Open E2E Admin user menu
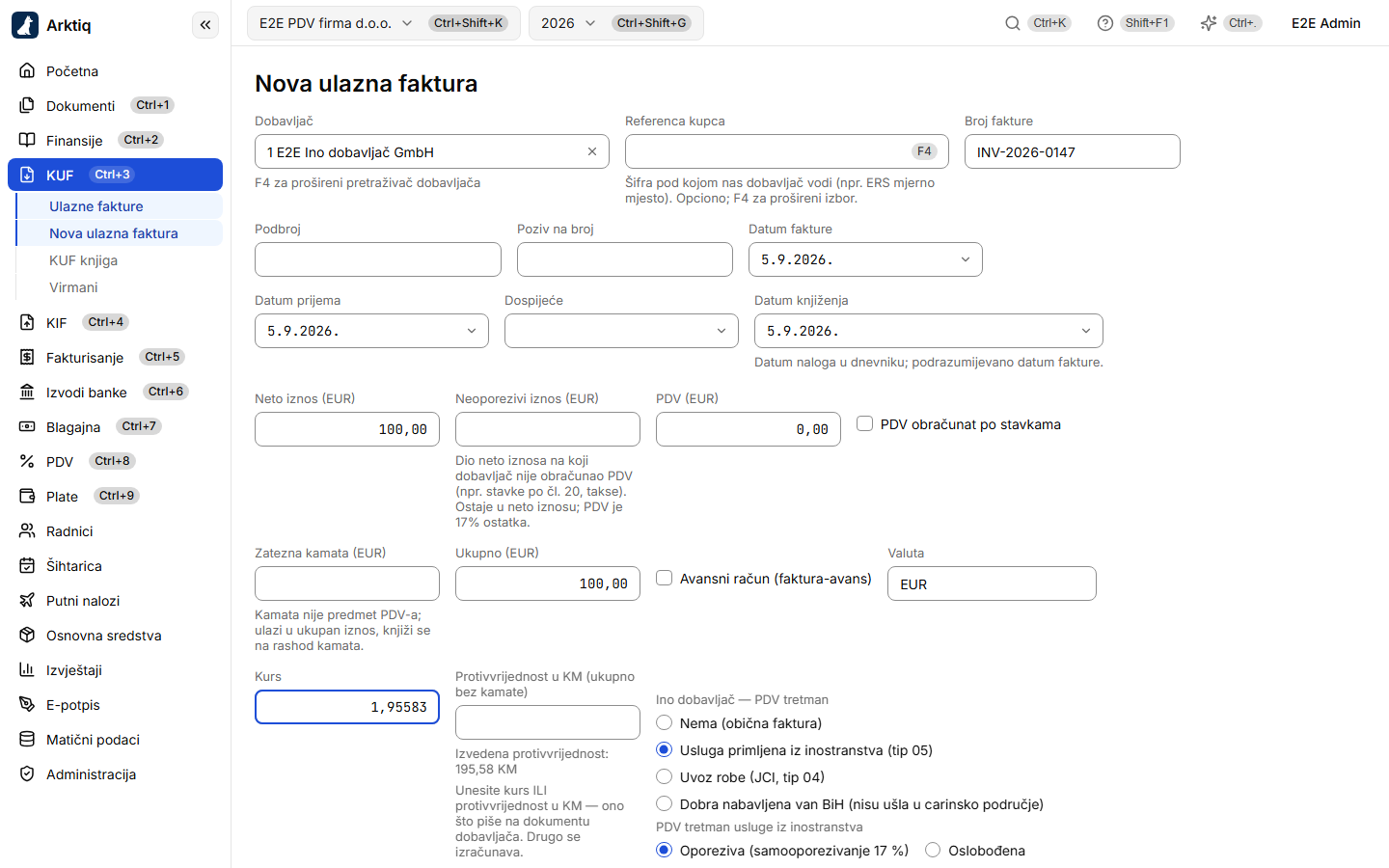Screen dimensions: 1389x868 point(1325,23)
